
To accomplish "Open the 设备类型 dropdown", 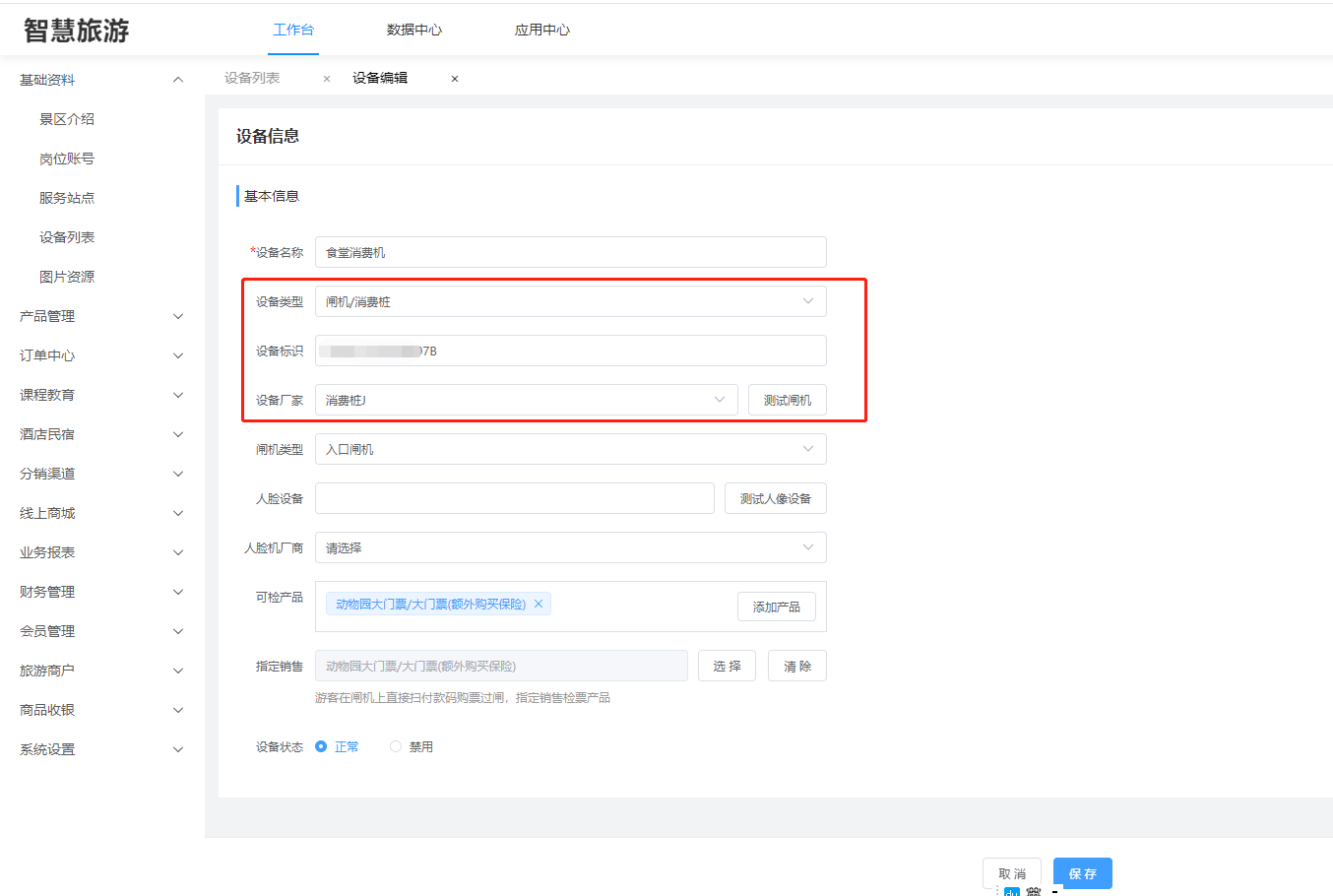I will click(x=570, y=301).
